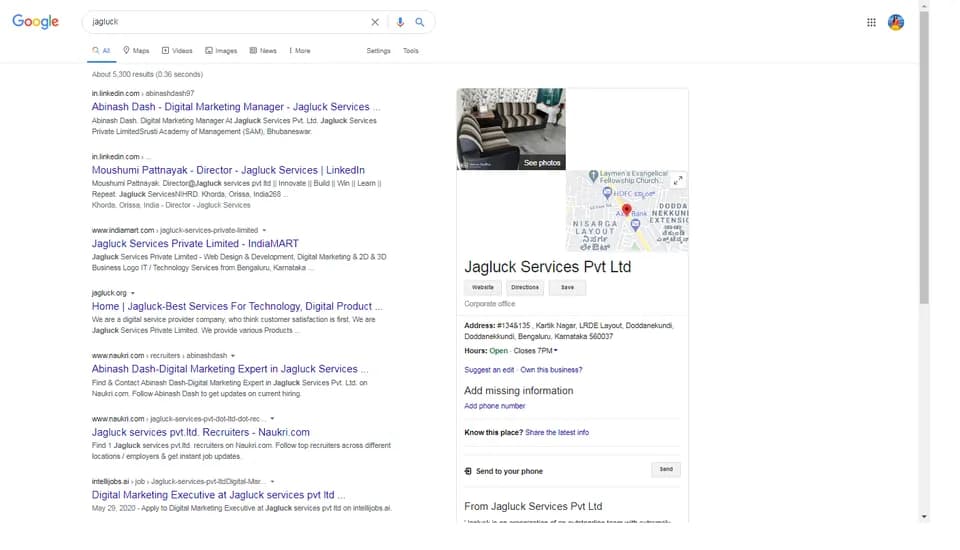
Task: Switch to Videos tab
Action: coord(177,51)
